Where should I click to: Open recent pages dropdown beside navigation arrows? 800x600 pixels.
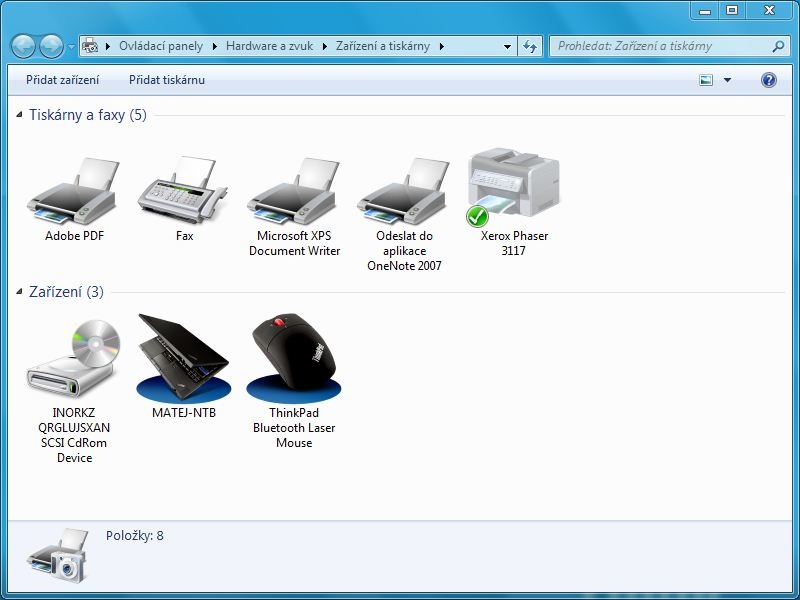tap(71, 47)
